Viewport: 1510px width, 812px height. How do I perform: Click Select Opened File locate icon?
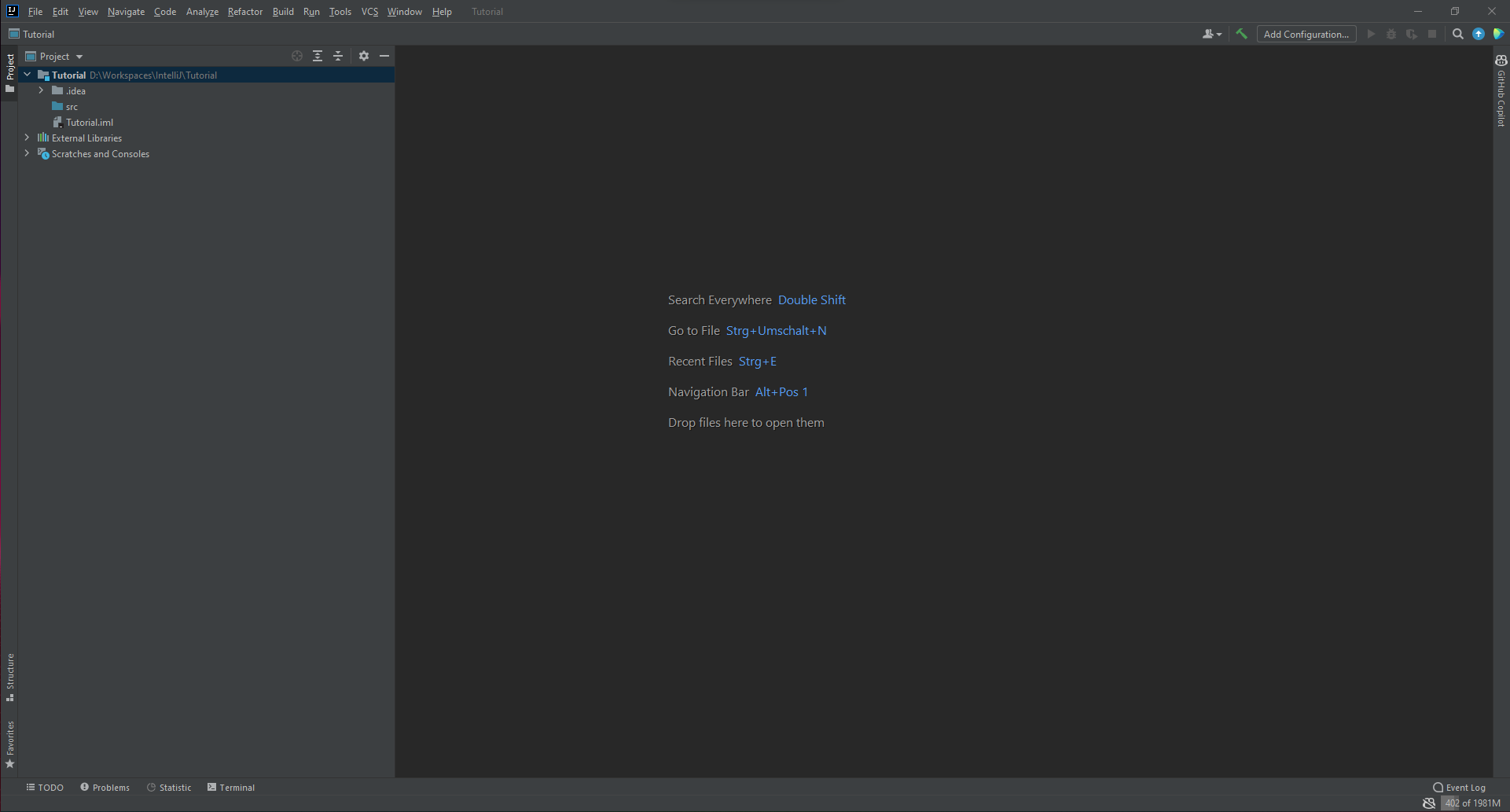[297, 56]
